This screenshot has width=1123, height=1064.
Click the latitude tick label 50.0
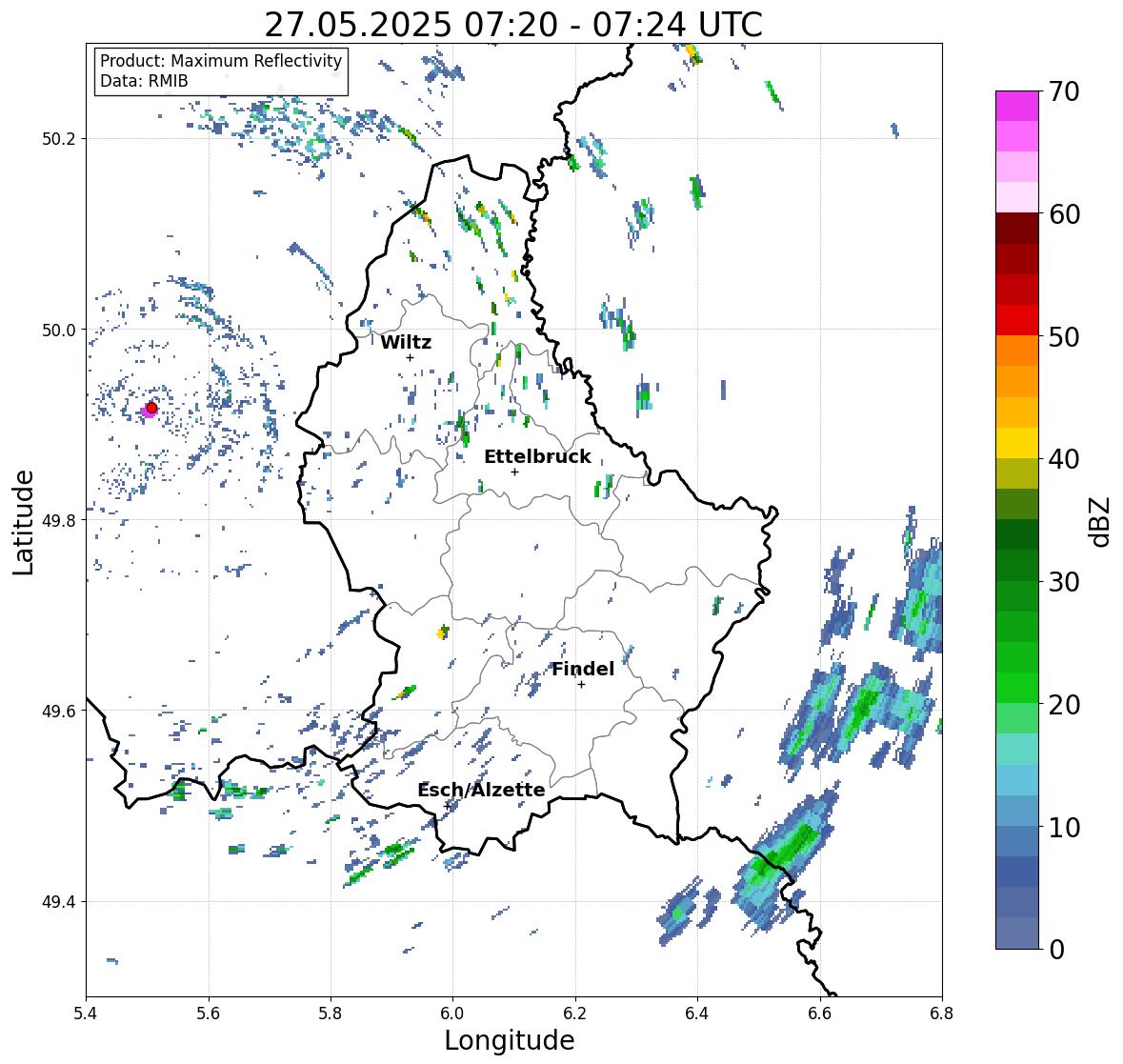pos(59,331)
